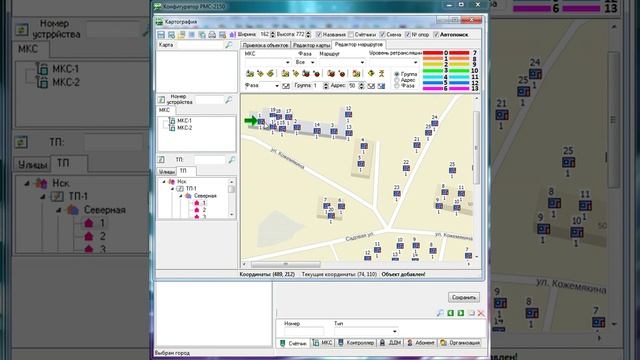Click the red X delete icon
This screenshot has width=640, height=360.
pyautogui.click(x=481, y=313)
